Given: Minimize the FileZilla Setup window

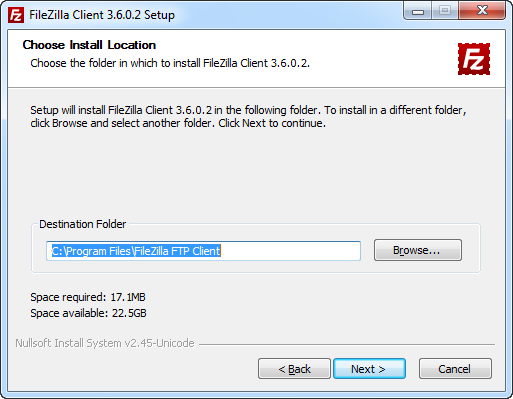Looking at the screenshot, I should (x=418, y=11).
